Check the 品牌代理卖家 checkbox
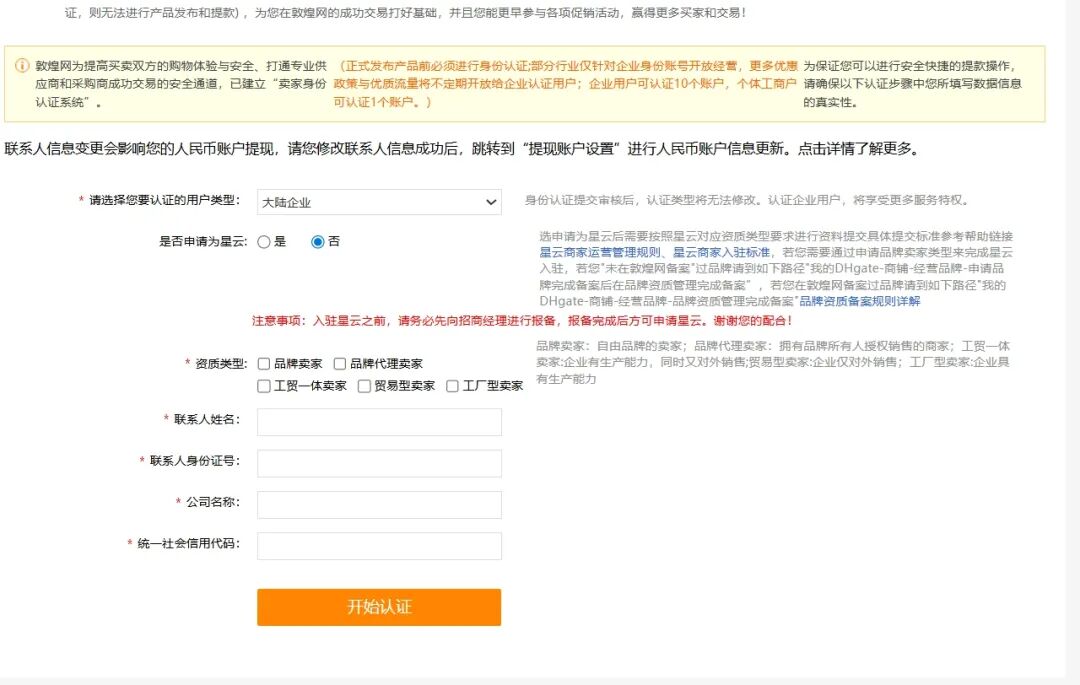Screen dimensions: 1080x685 [x=340, y=363]
